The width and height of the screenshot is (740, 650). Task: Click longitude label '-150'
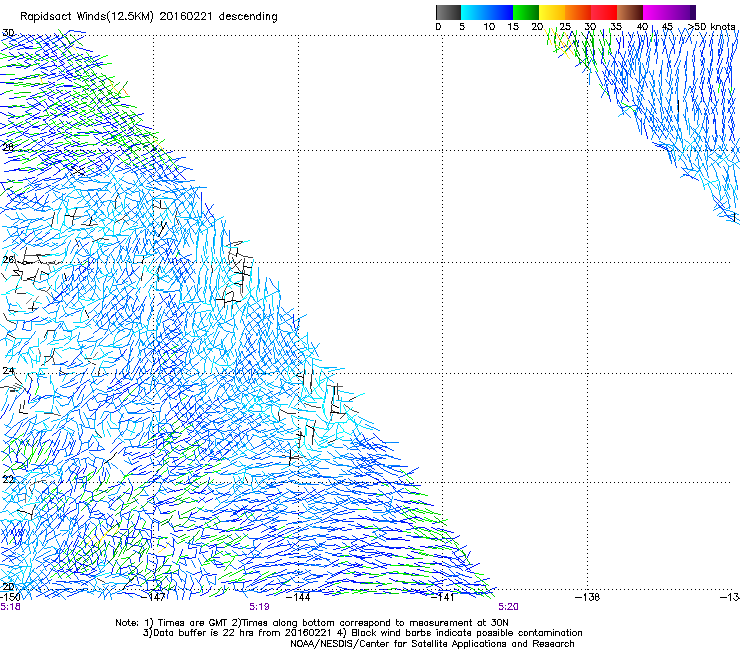pos(10,597)
